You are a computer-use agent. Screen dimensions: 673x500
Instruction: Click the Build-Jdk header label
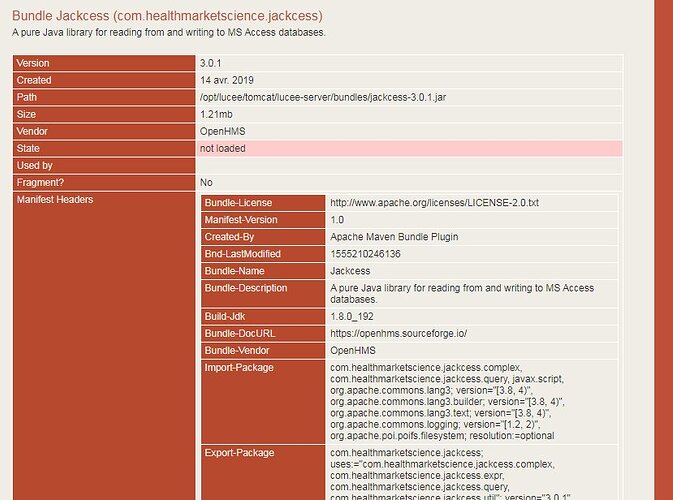(x=225, y=317)
